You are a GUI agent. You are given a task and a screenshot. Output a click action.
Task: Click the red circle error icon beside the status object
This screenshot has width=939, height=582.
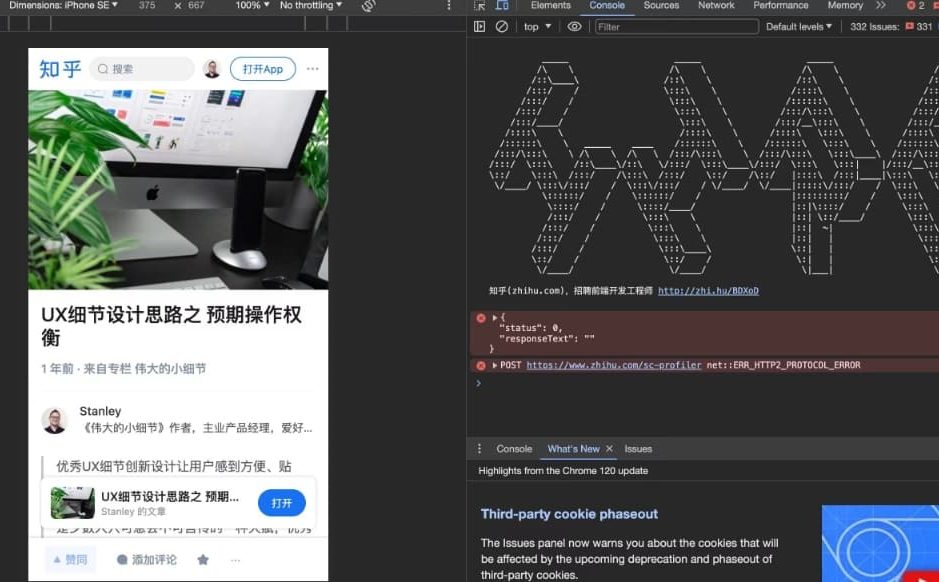(x=481, y=318)
